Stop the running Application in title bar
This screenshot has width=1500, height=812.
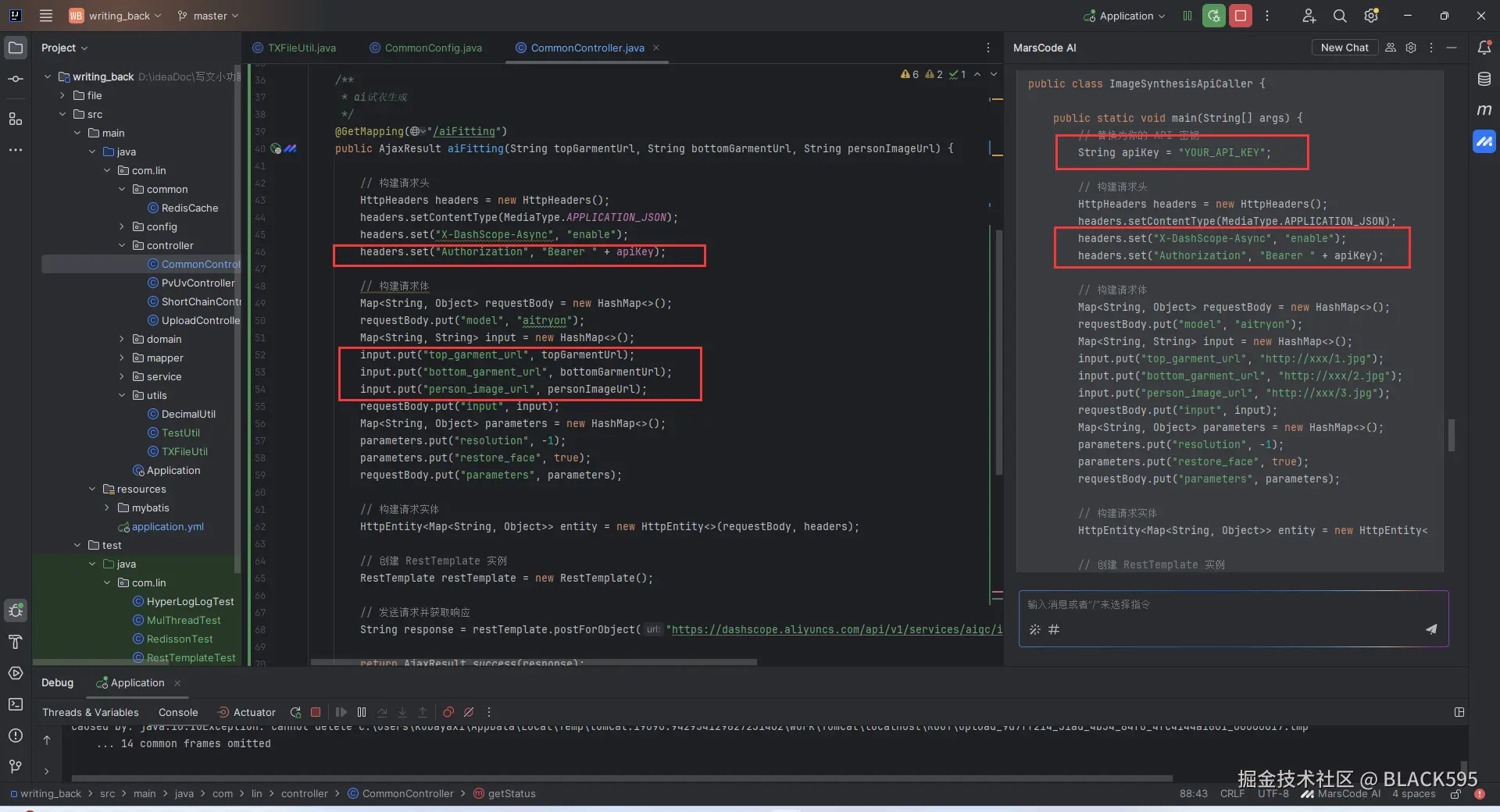[x=1241, y=16]
